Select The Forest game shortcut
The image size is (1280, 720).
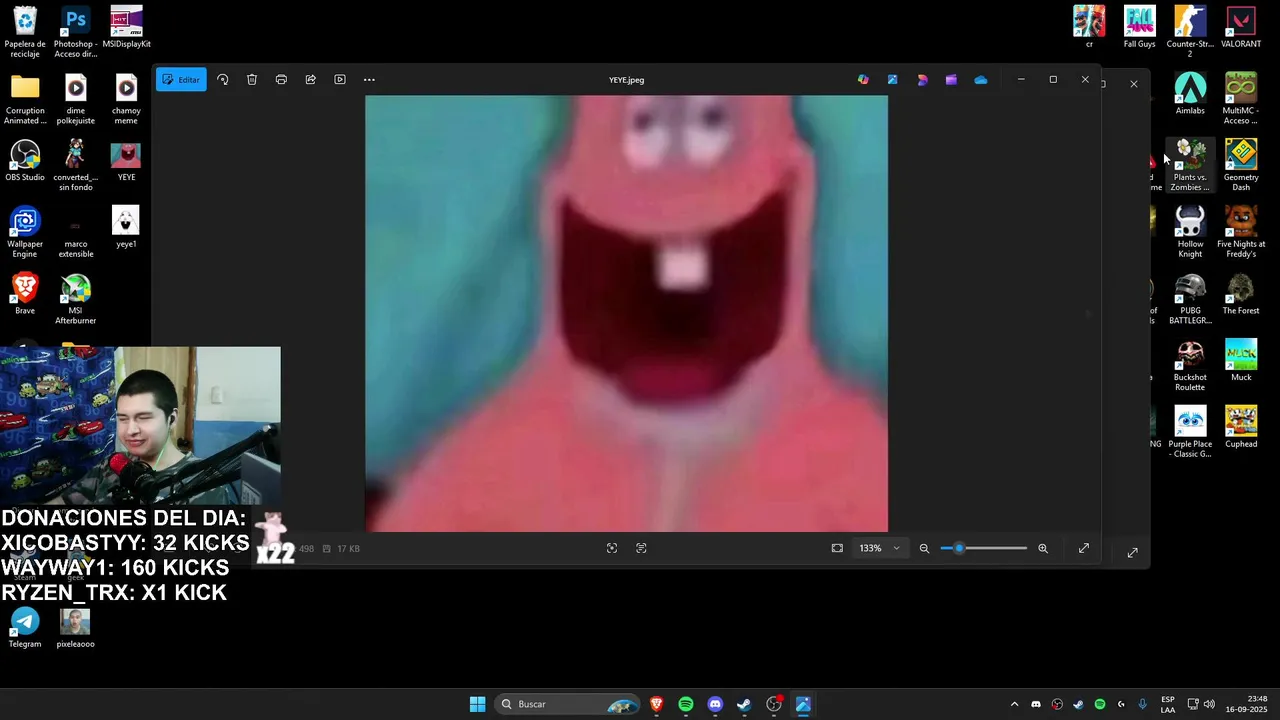1241,294
